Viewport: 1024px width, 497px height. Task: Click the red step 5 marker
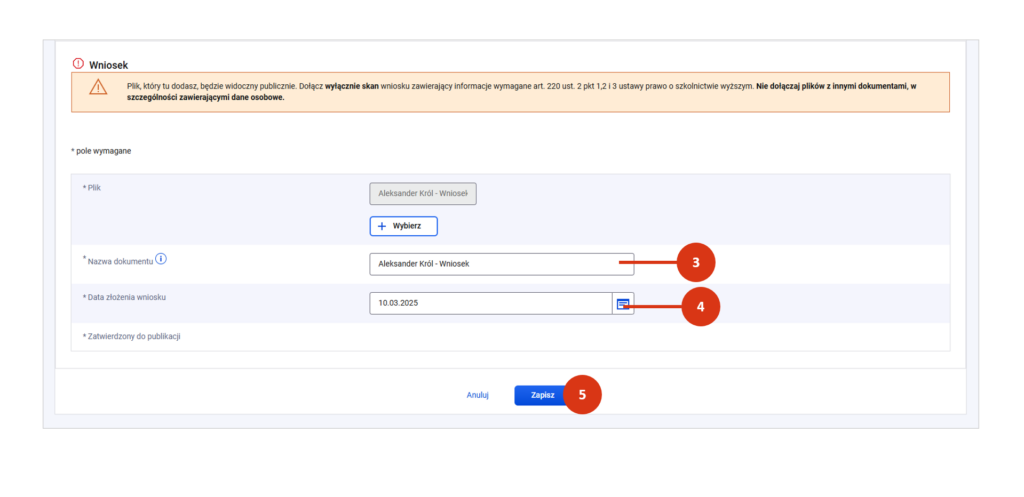(582, 395)
